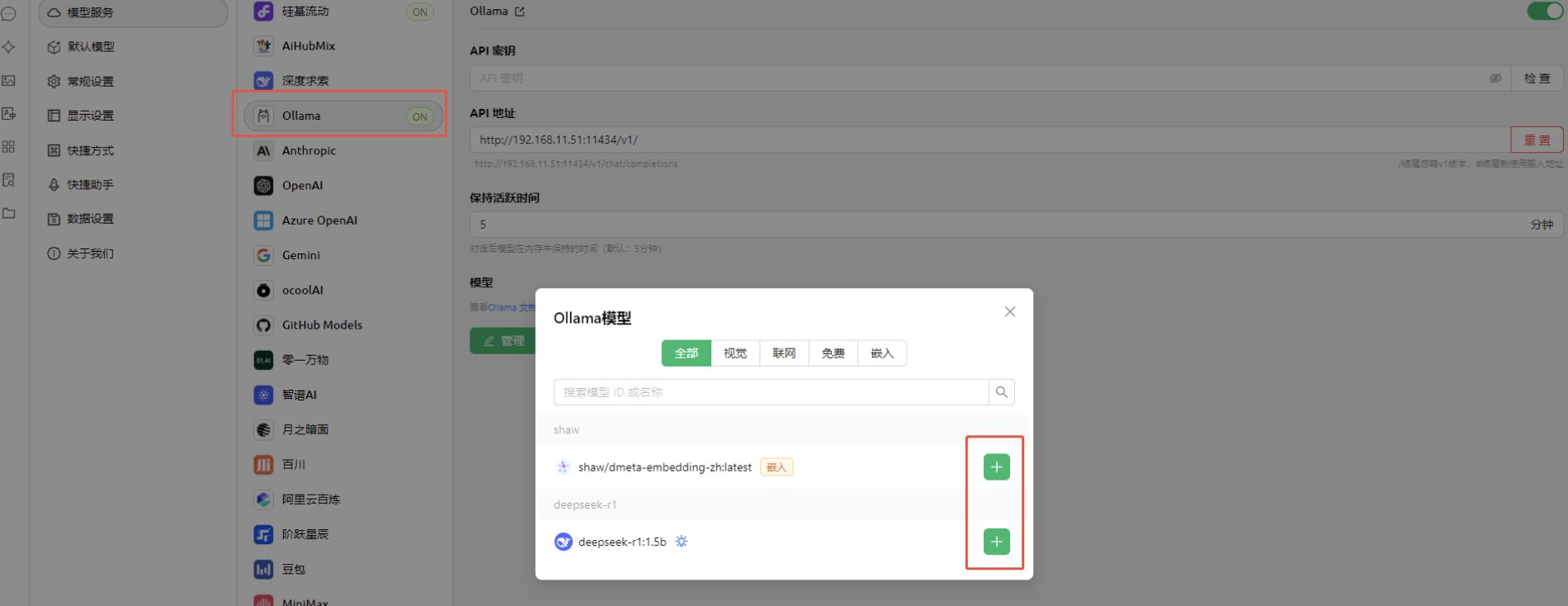Add the shaw/dmeta-embedding-zh:latest model
This screenshot has width=1568, height=606.
pos(997,467)
